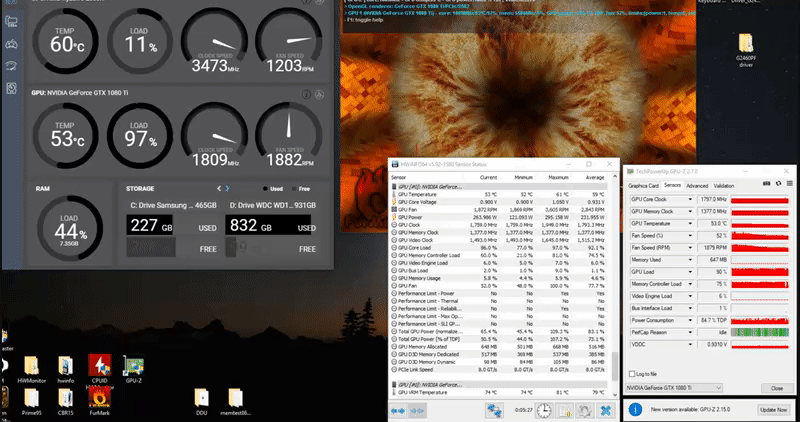Switch to Validation tab in GPU-Z
The width and height of the screenshot is (800, 422).
coord(723,186)
